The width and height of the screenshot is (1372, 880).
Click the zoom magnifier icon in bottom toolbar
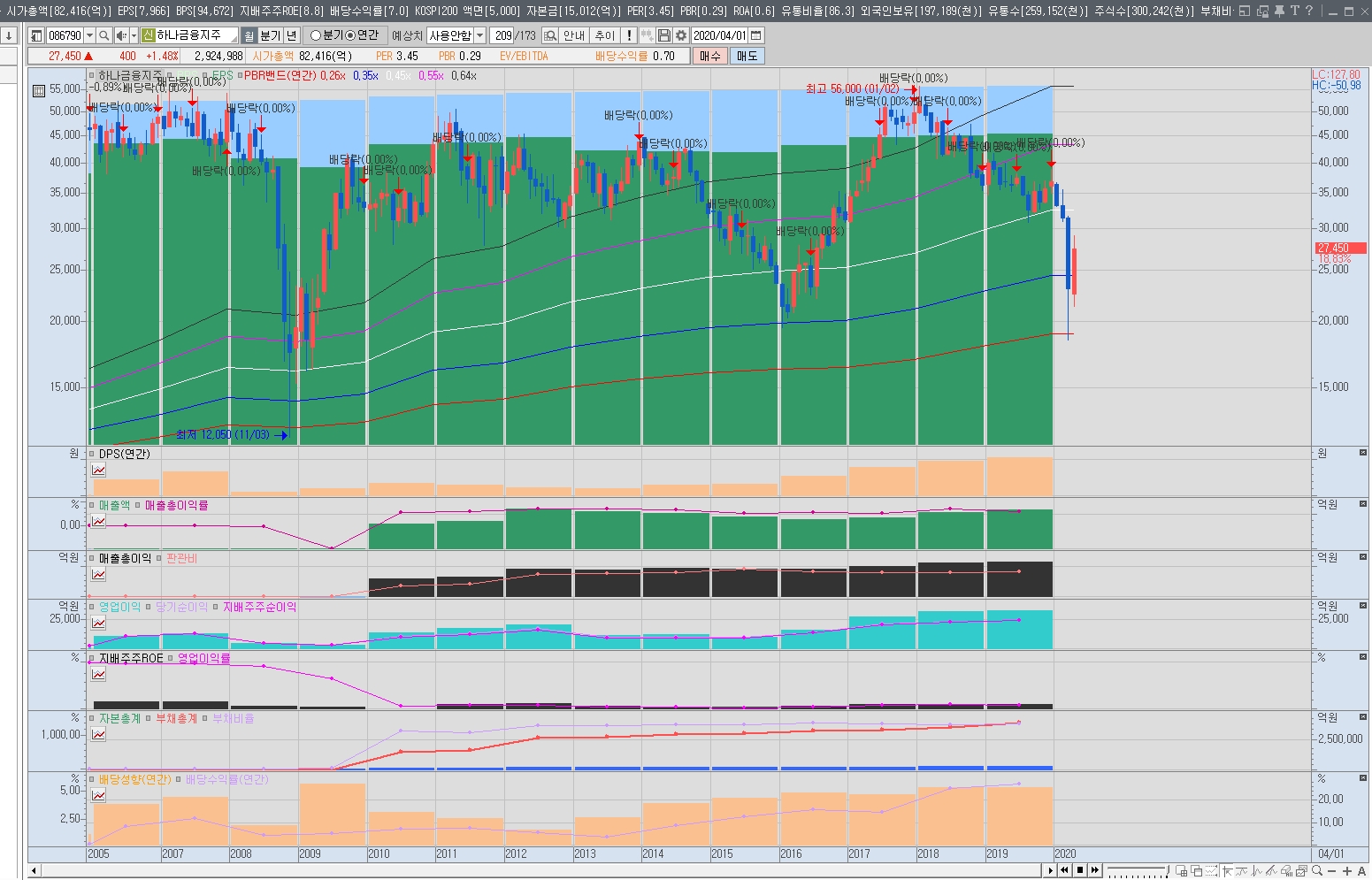[1317, 871]
